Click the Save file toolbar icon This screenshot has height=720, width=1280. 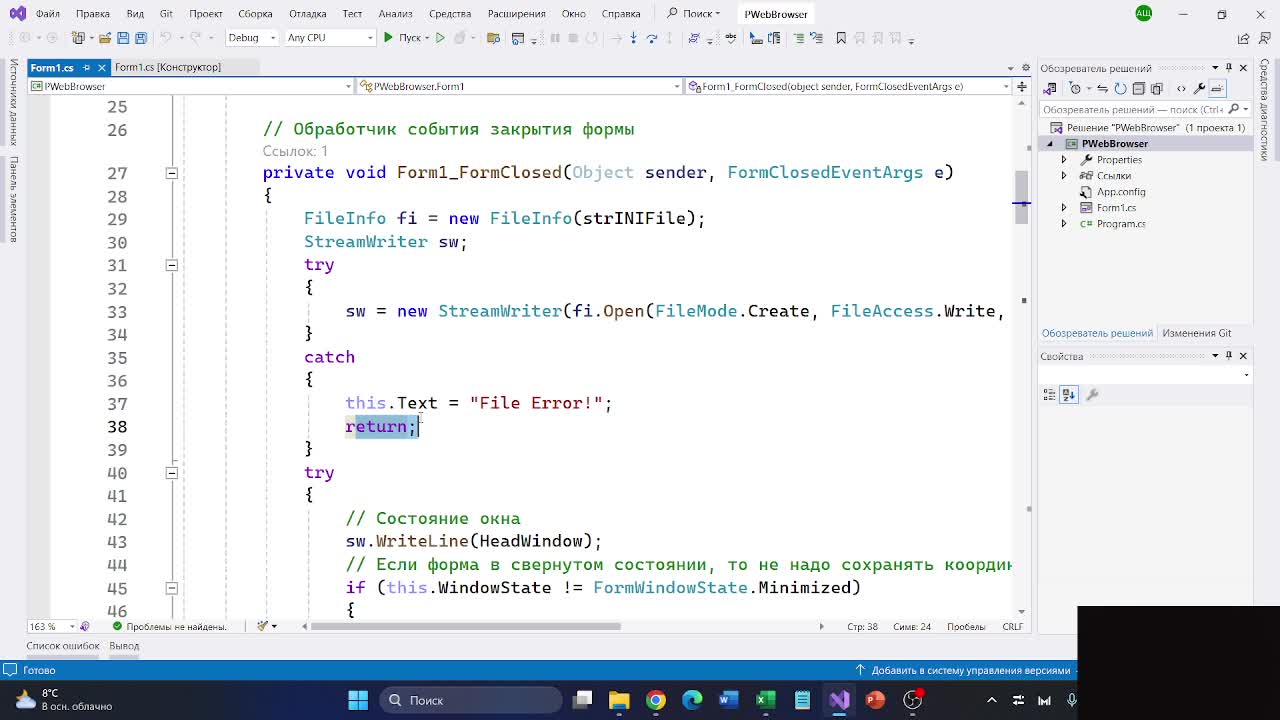pos(123,38)
